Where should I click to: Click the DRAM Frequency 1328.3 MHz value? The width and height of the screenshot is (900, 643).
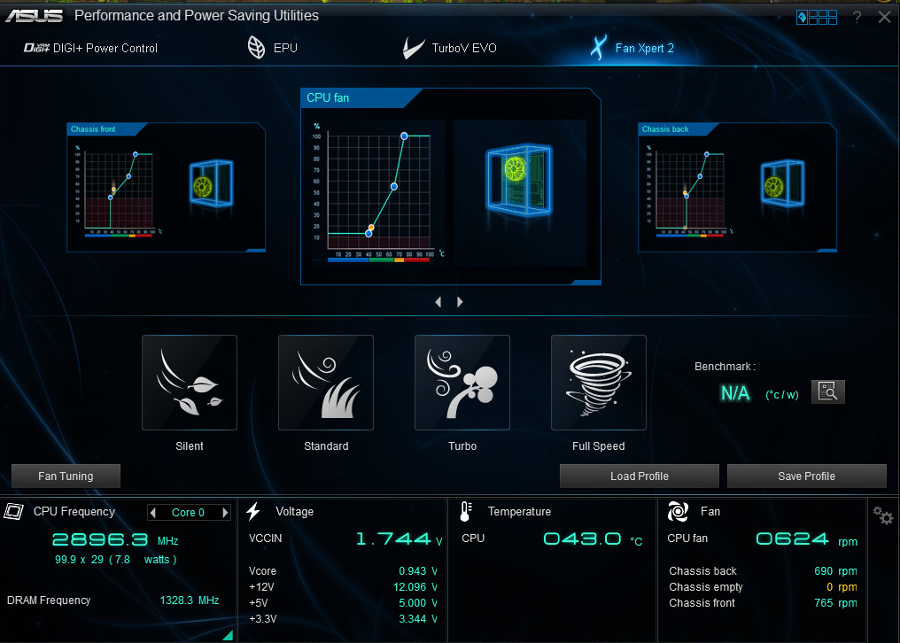[189, 601]
